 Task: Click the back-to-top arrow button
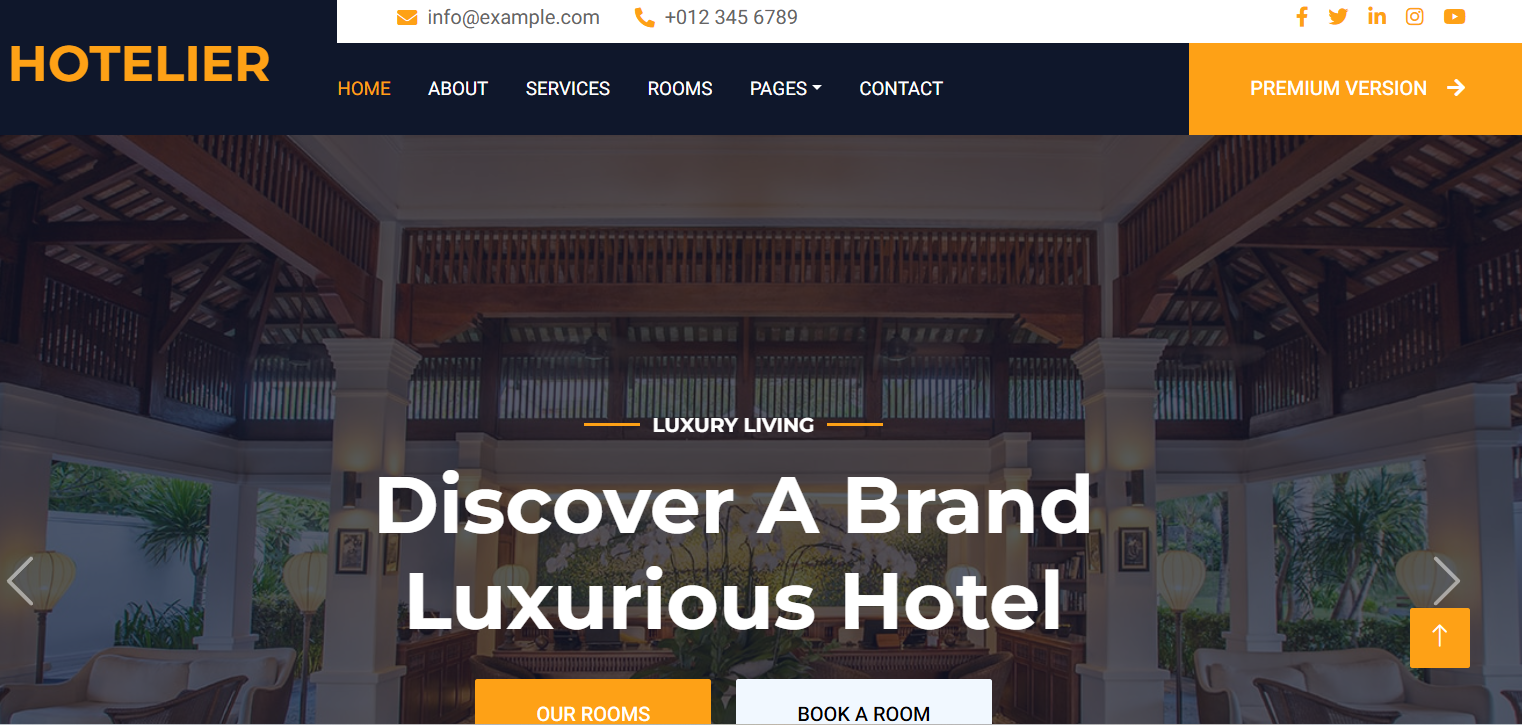[x=1440, y=638]
